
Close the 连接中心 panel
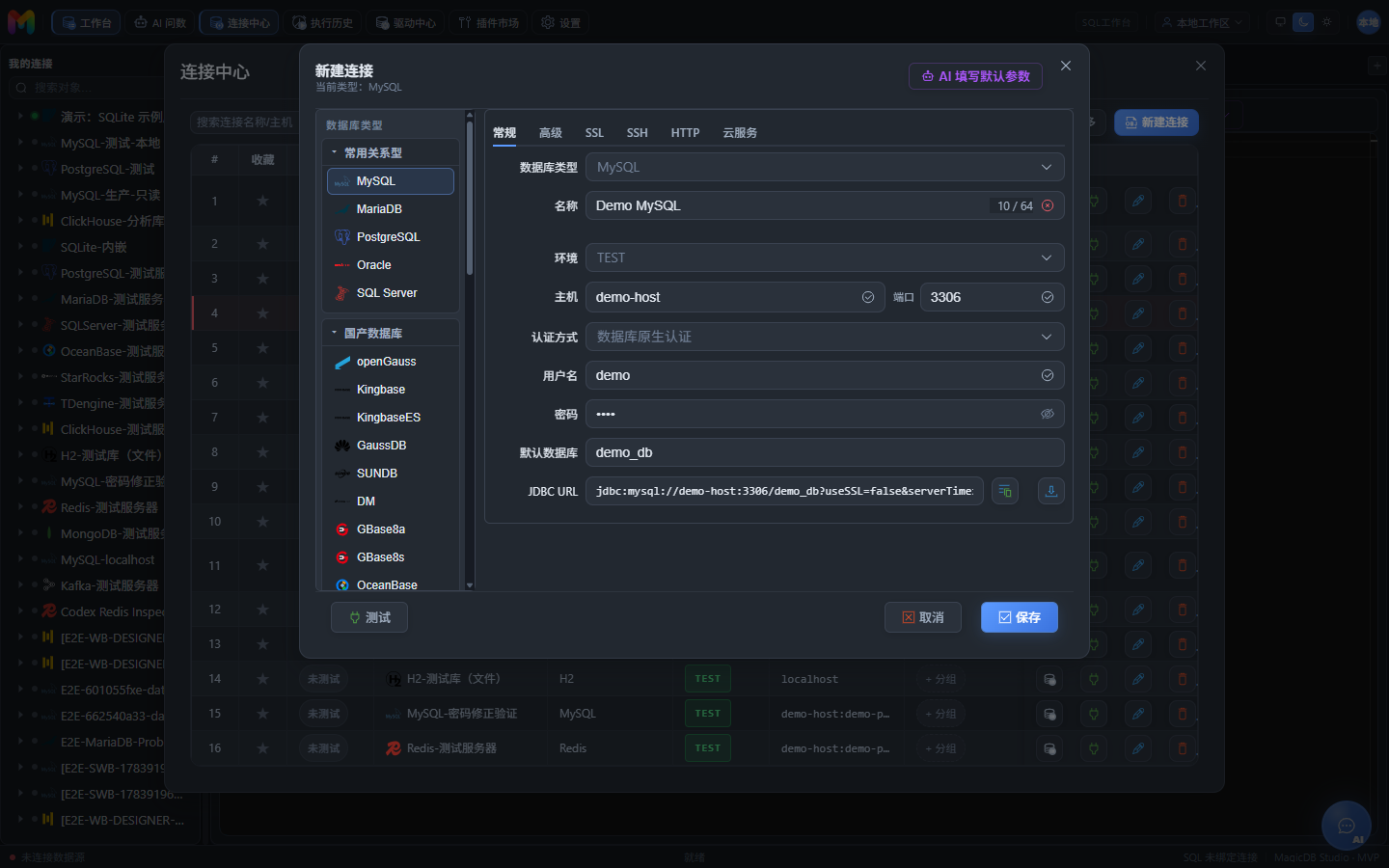tap(1201, 66)
